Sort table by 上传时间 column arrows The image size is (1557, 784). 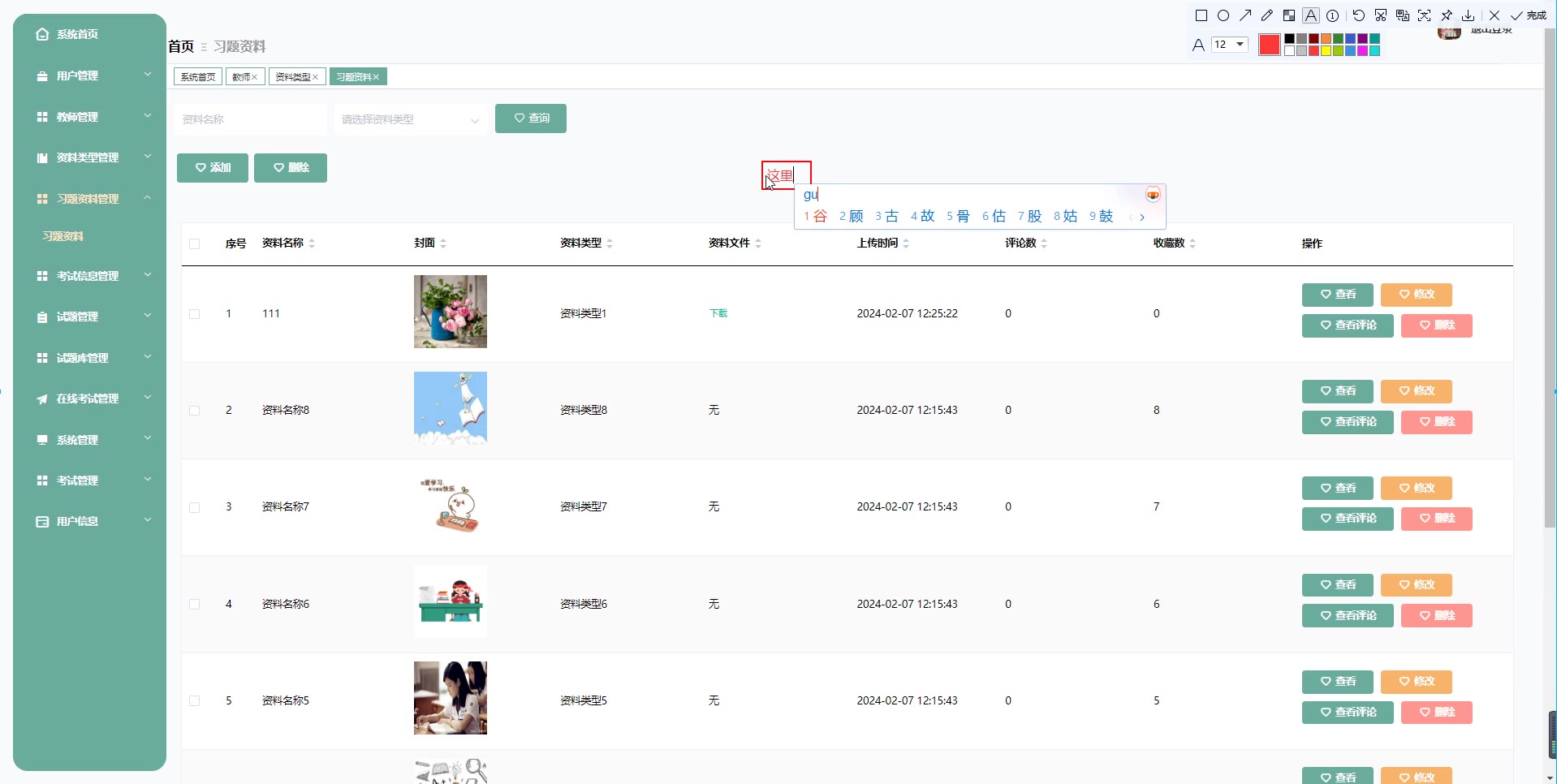(x=906, y=243)
